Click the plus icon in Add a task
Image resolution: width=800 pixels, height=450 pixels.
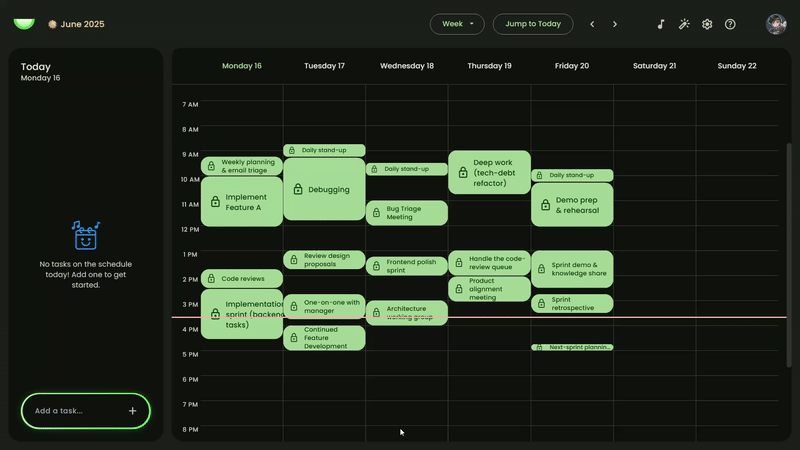click(132, 411)
